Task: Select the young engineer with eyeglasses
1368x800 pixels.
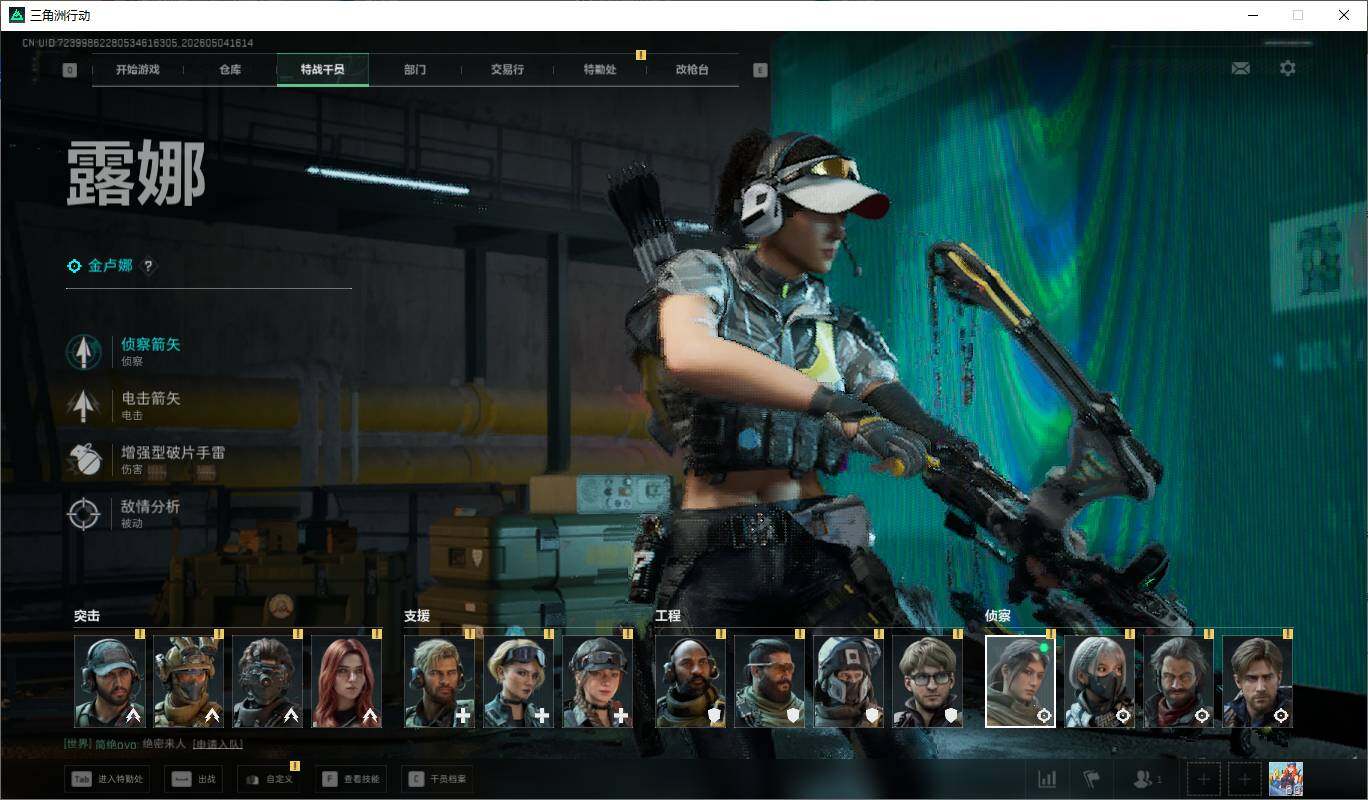Action: pos(928,682)
